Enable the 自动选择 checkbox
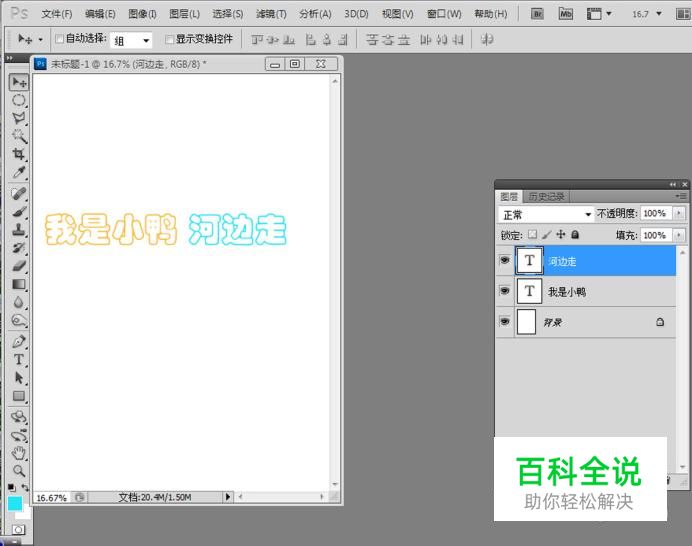Screen dimensions: 692x546 59,39
